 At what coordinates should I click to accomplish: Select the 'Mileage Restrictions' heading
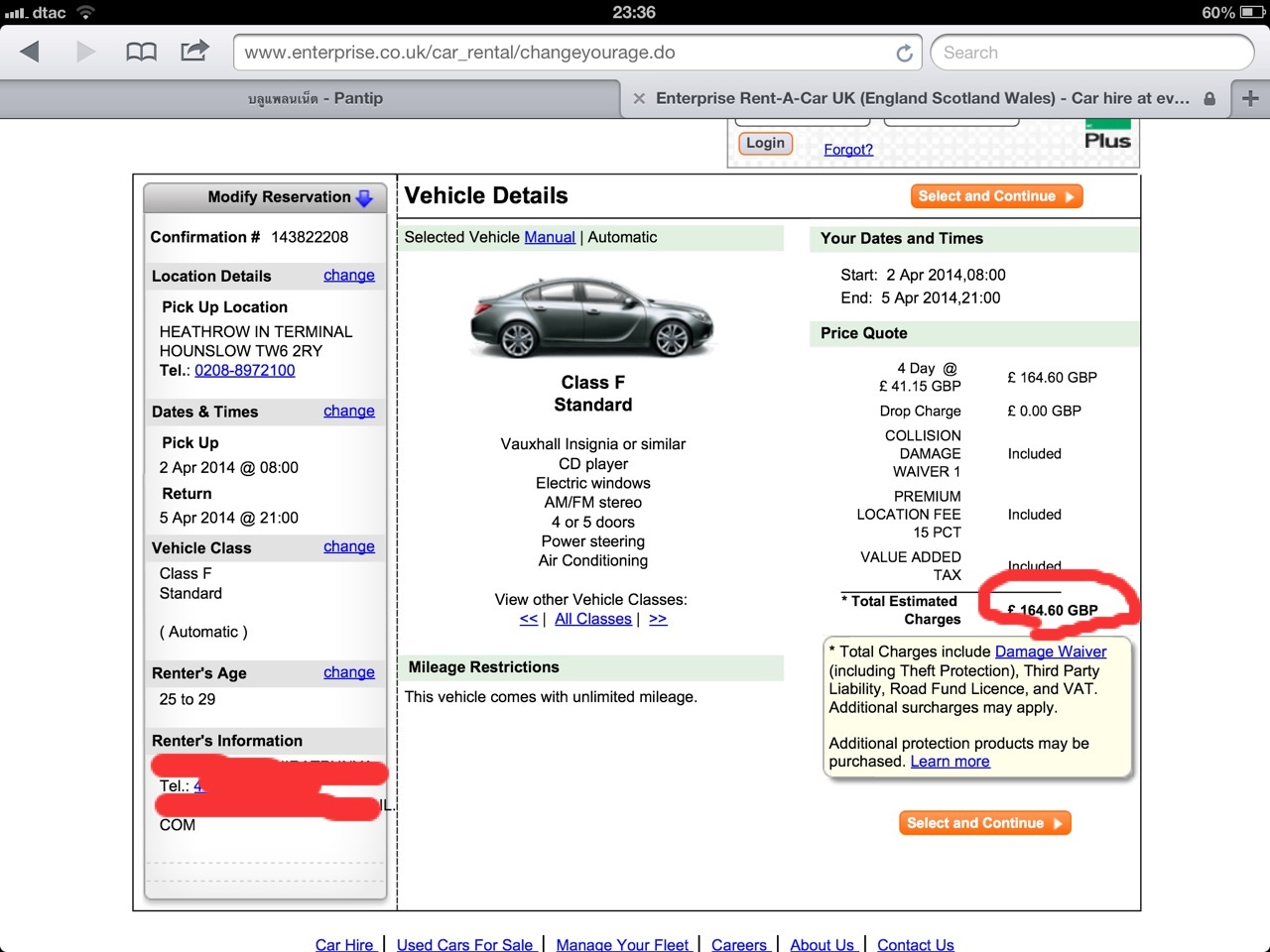484,667
